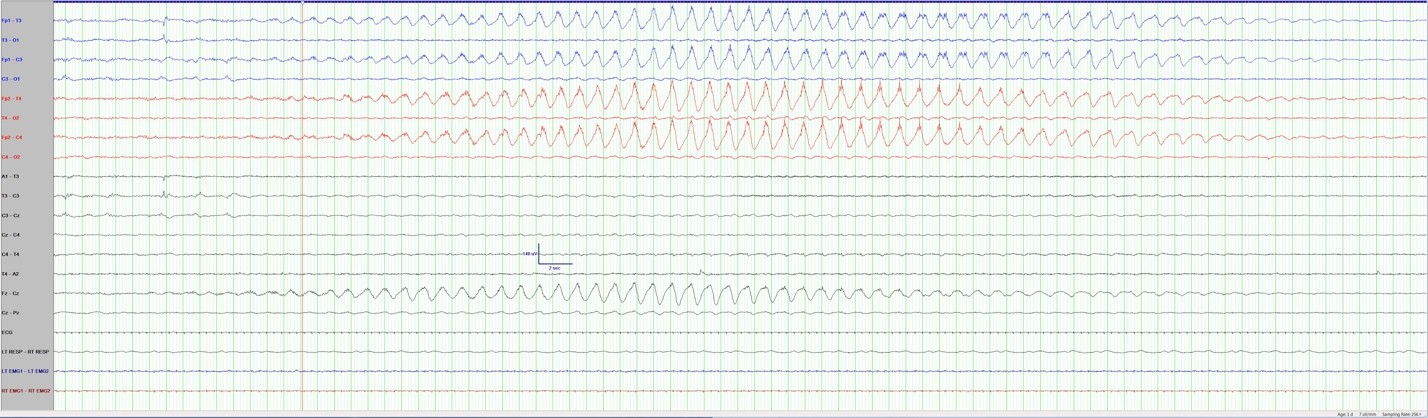This screenshot has height=418, width=1428.
Task: Select the T3 - O1 channel label
Action: tap(11, 40)
